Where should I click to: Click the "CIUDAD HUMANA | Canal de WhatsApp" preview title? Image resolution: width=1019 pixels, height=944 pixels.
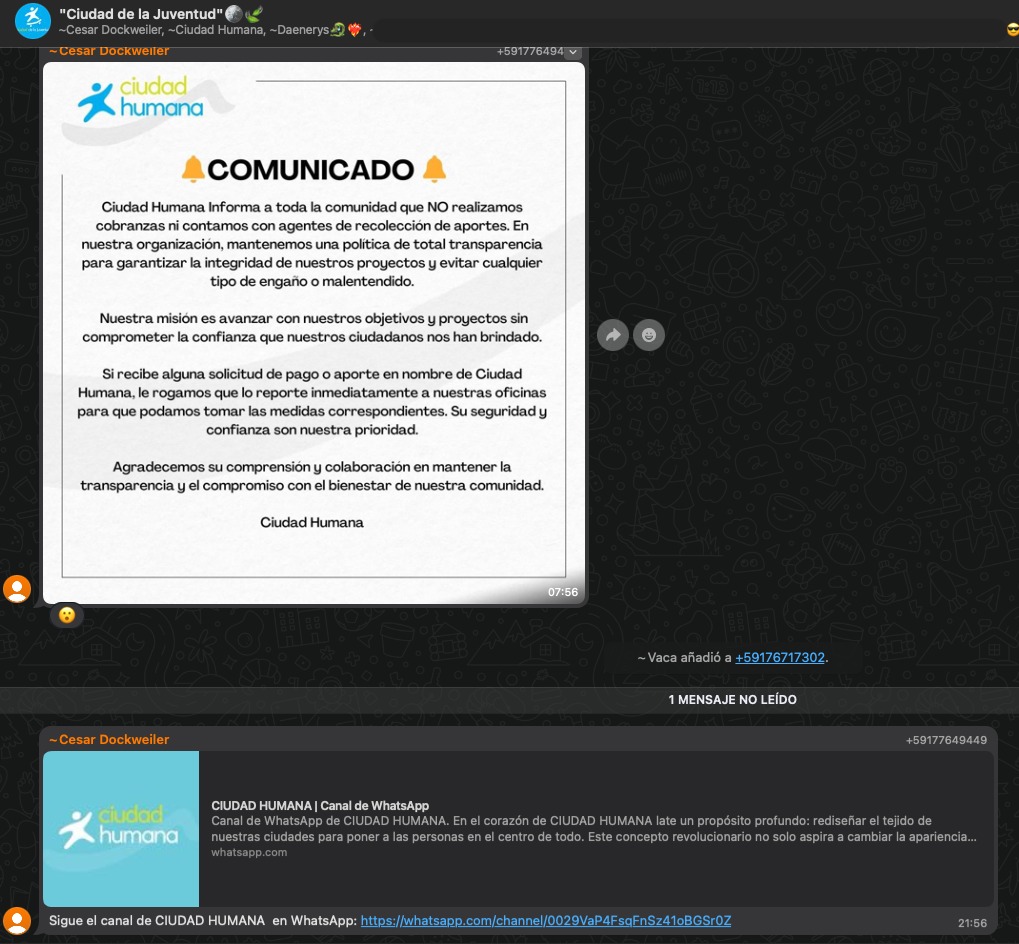(320, 805)
